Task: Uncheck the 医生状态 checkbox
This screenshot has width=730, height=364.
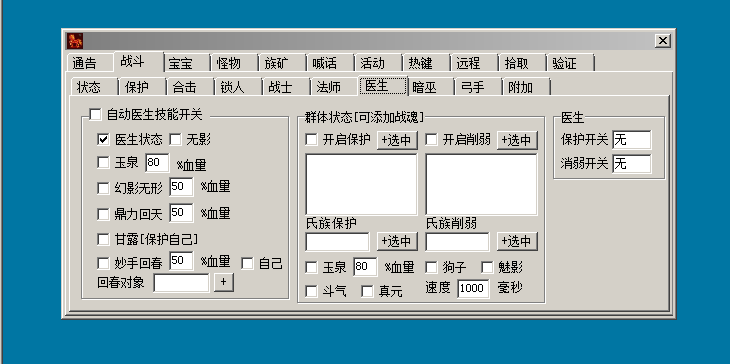Action: coord(103,139)
